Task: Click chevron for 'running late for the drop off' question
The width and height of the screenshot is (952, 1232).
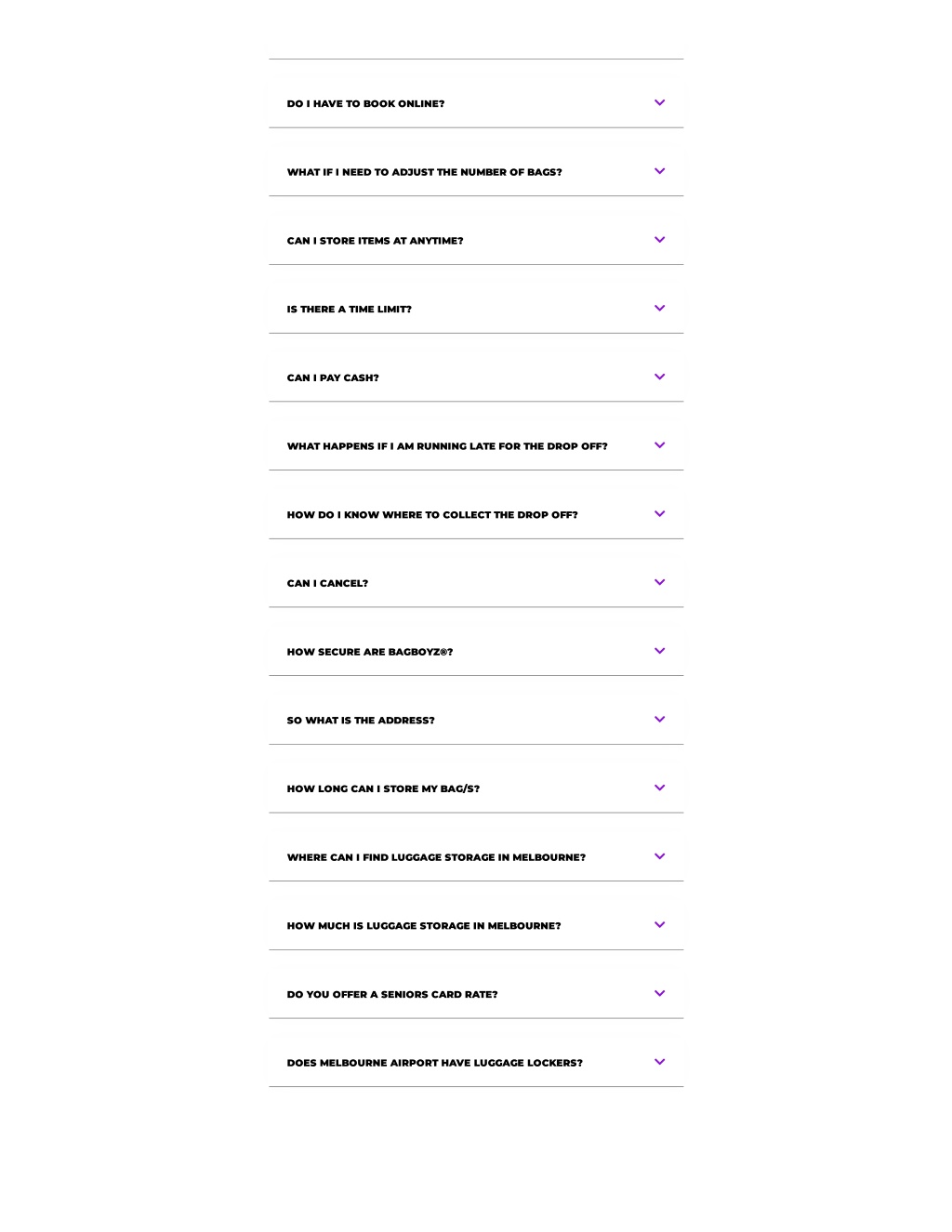Action: 660,445
